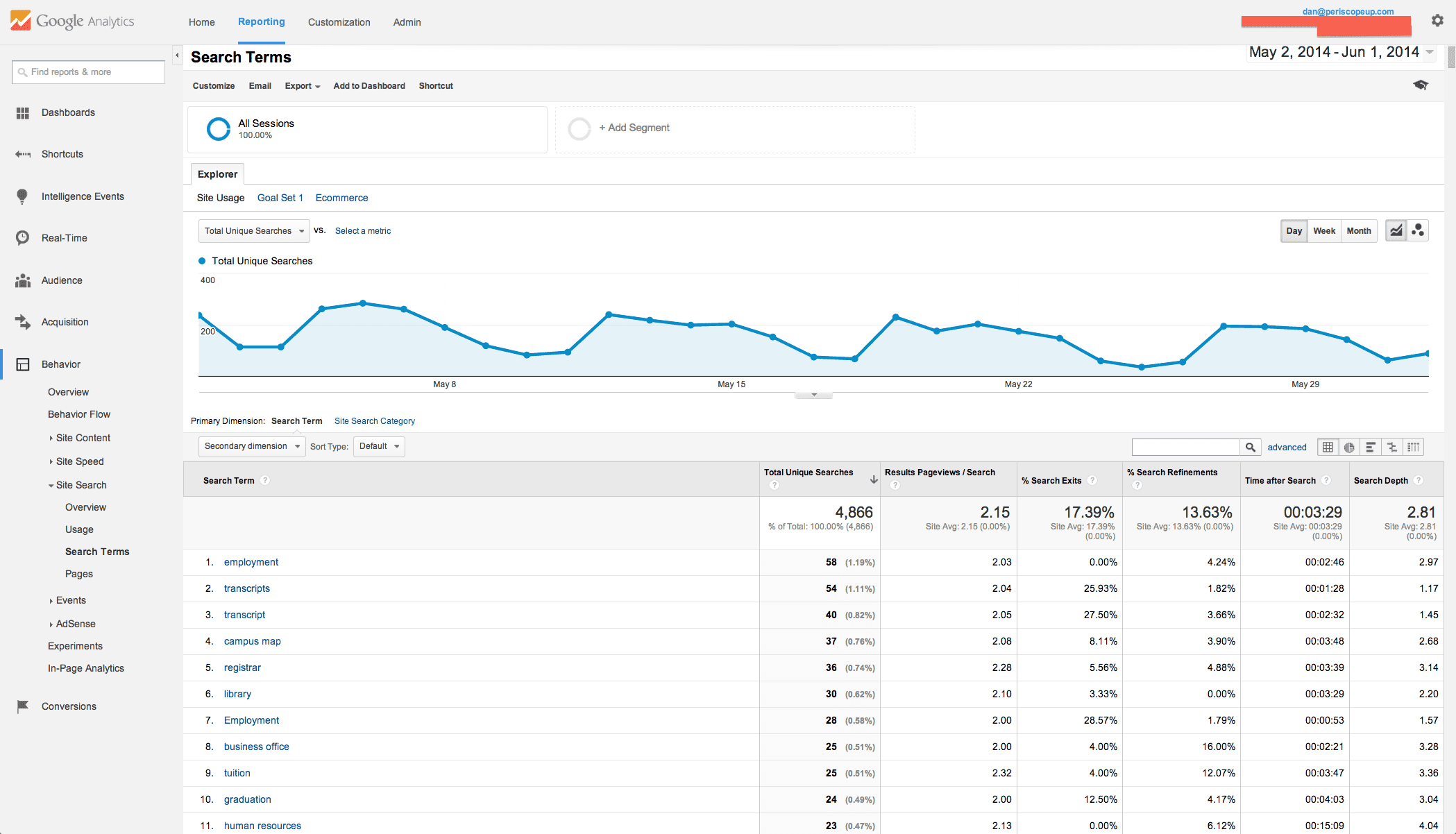Open the Sort Type Default dropdown
Screen dimensions: 1456x834
[379, 446]
